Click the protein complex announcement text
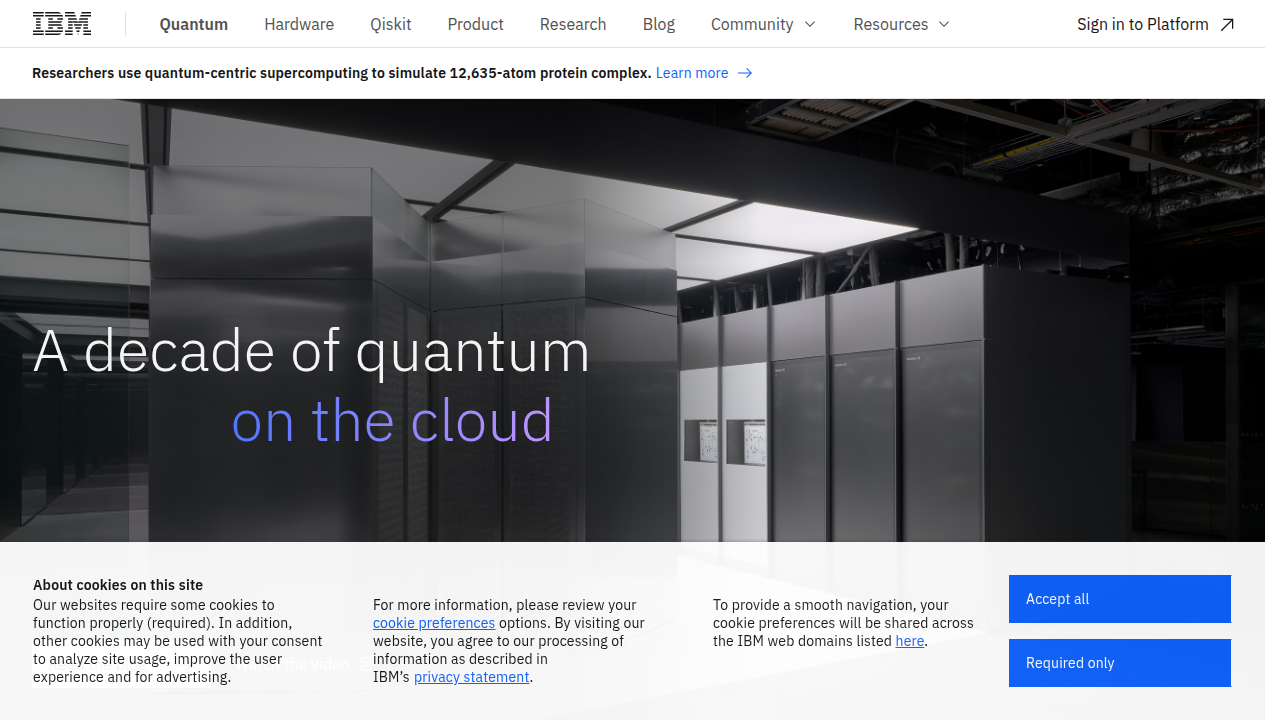Screen dimensions: 1280x720 [342, 73]
